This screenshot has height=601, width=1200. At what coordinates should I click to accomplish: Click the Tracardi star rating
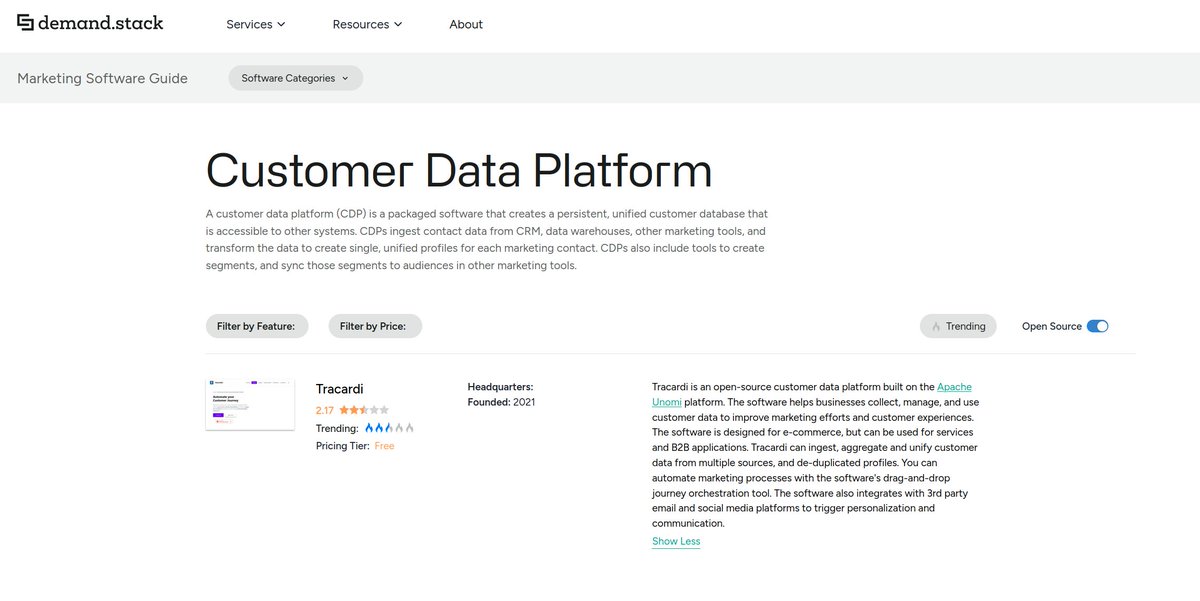pyautogui.click(x=364, y=410)
